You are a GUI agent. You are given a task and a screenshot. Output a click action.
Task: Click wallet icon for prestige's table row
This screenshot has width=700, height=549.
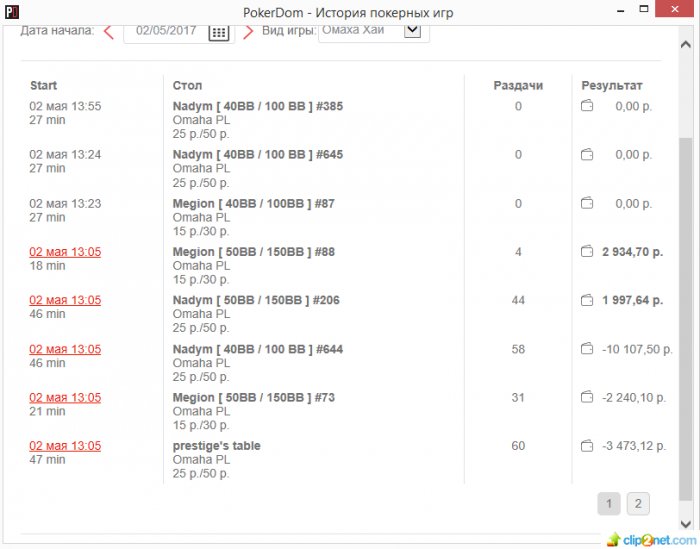(587, 445)
